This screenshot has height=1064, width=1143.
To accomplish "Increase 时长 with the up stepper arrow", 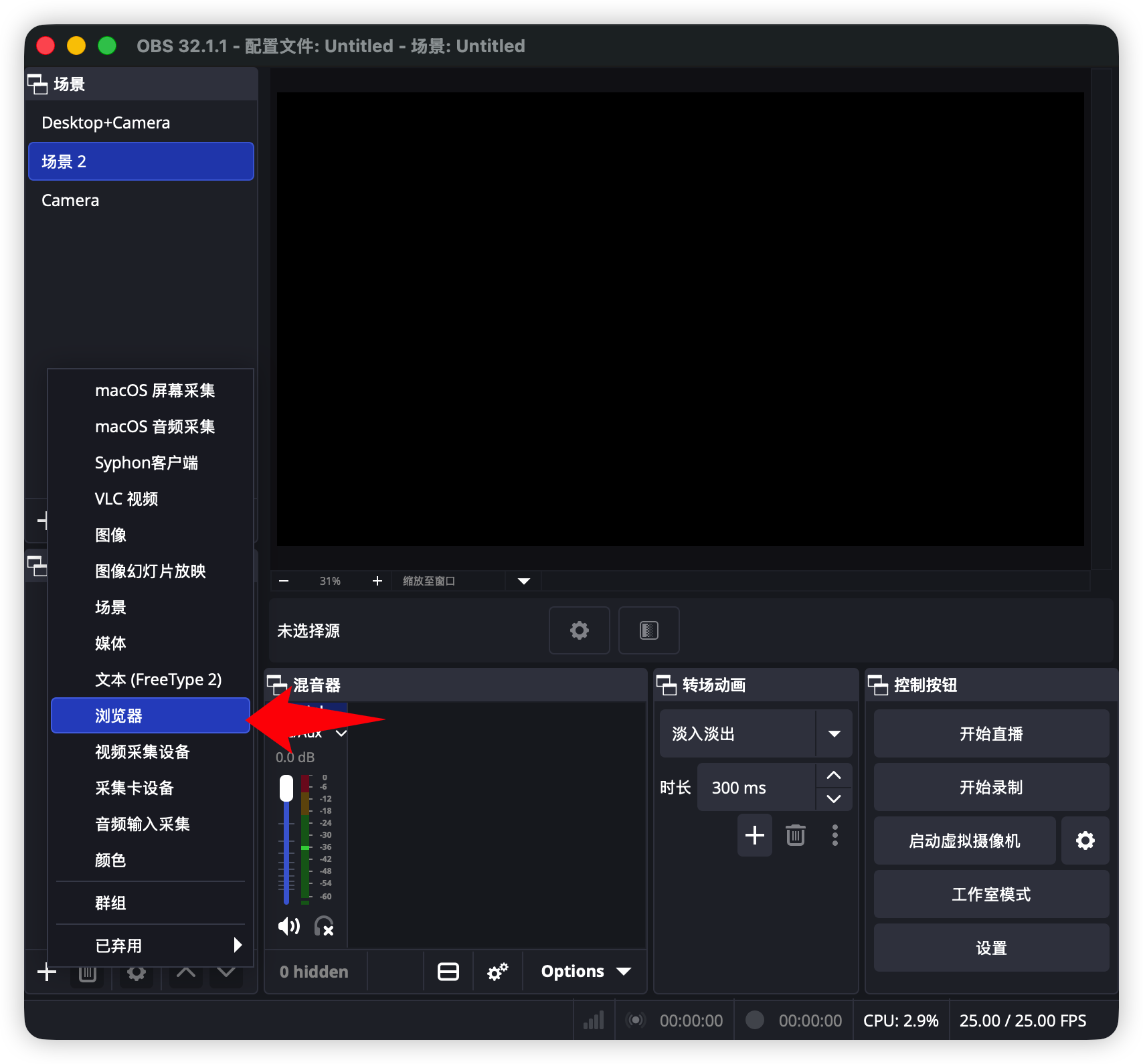I will click(x=833, y=775).
